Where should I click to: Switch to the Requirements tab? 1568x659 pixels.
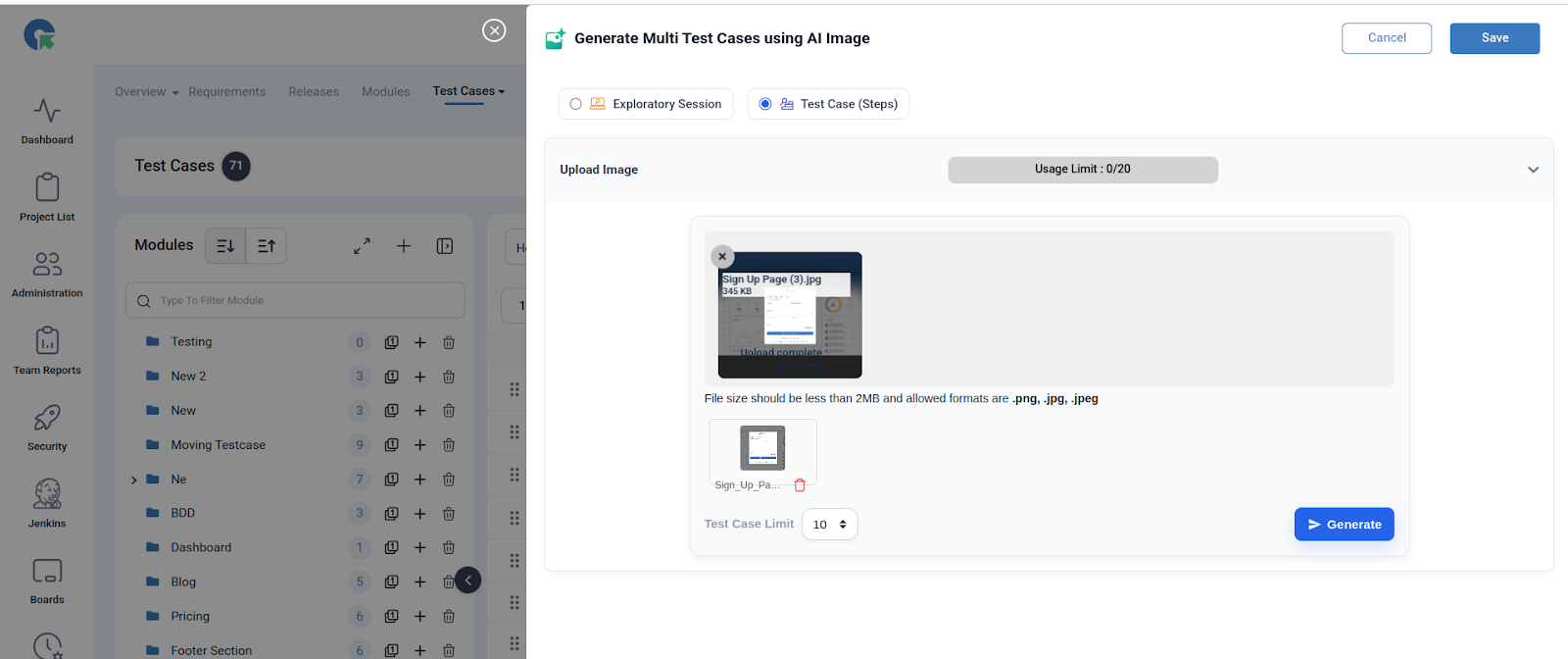(x=226, y=92)
